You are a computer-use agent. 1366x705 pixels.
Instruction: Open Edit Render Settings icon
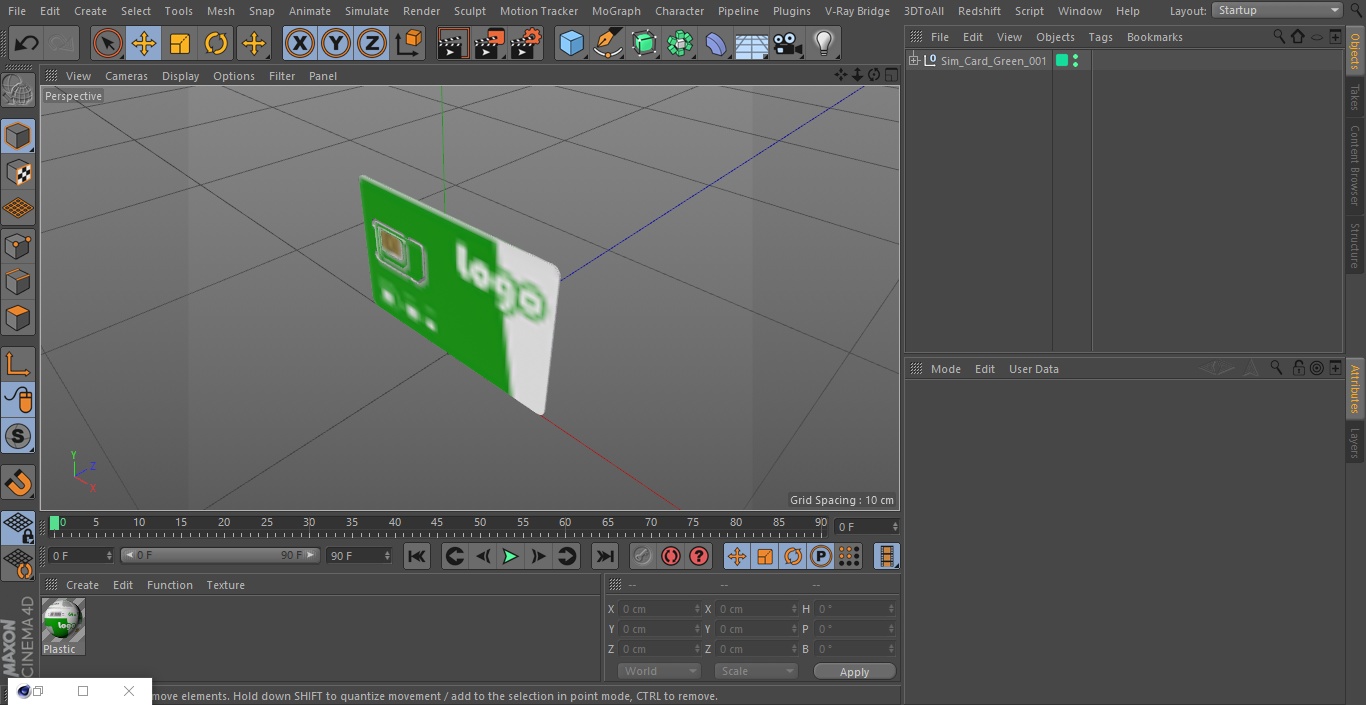526,44
